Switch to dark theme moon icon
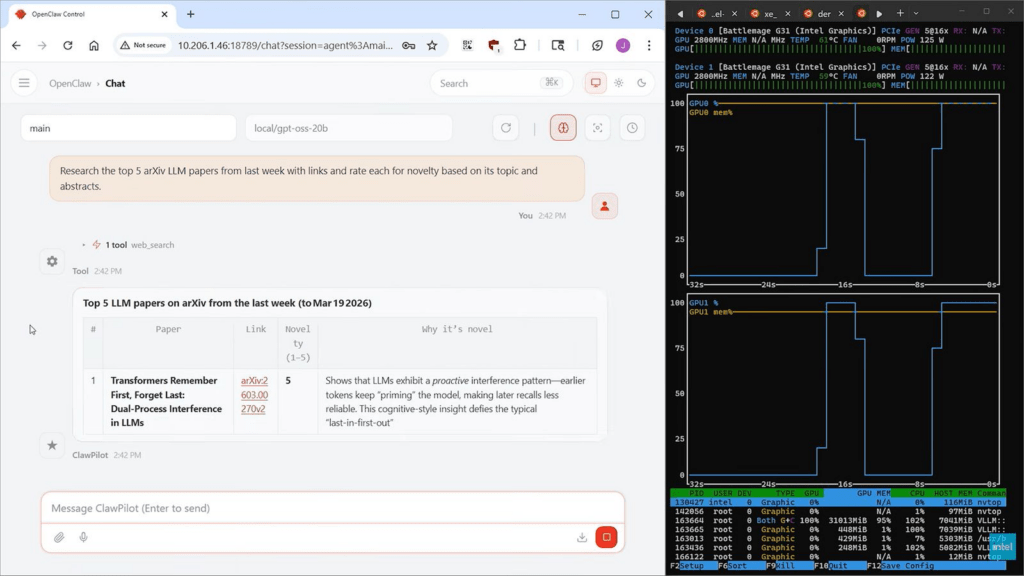The height and width of the screenshot is (576, 1024). pos(641,83)
